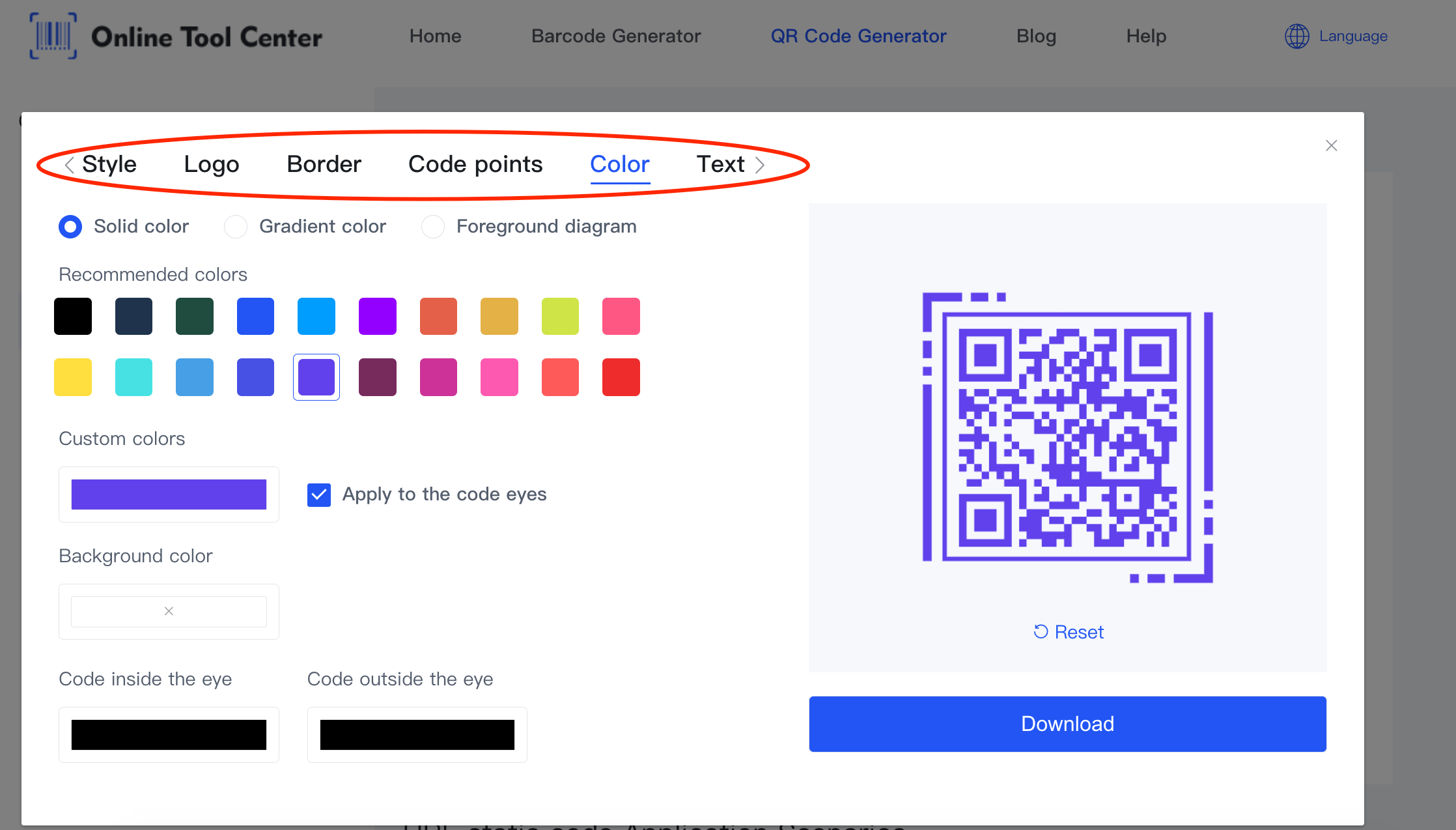
Task: Select Gradient color radio button
Action: (x=237, y=226)
